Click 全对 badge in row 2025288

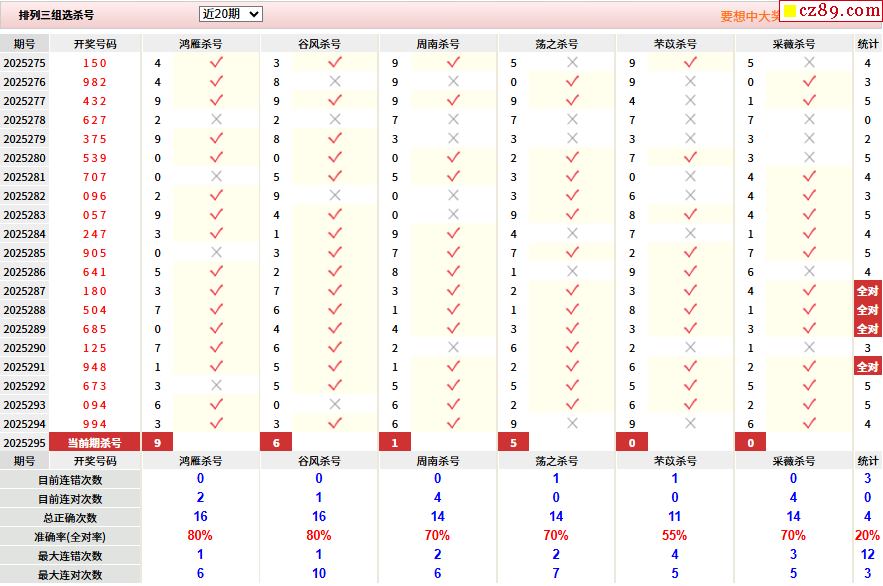point(868,310)
